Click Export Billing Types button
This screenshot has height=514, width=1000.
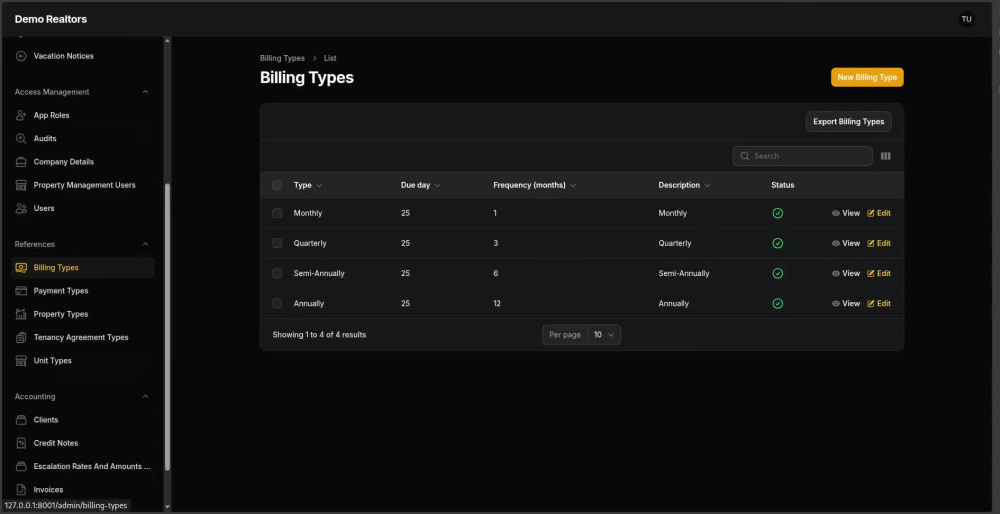pos(848,121)
